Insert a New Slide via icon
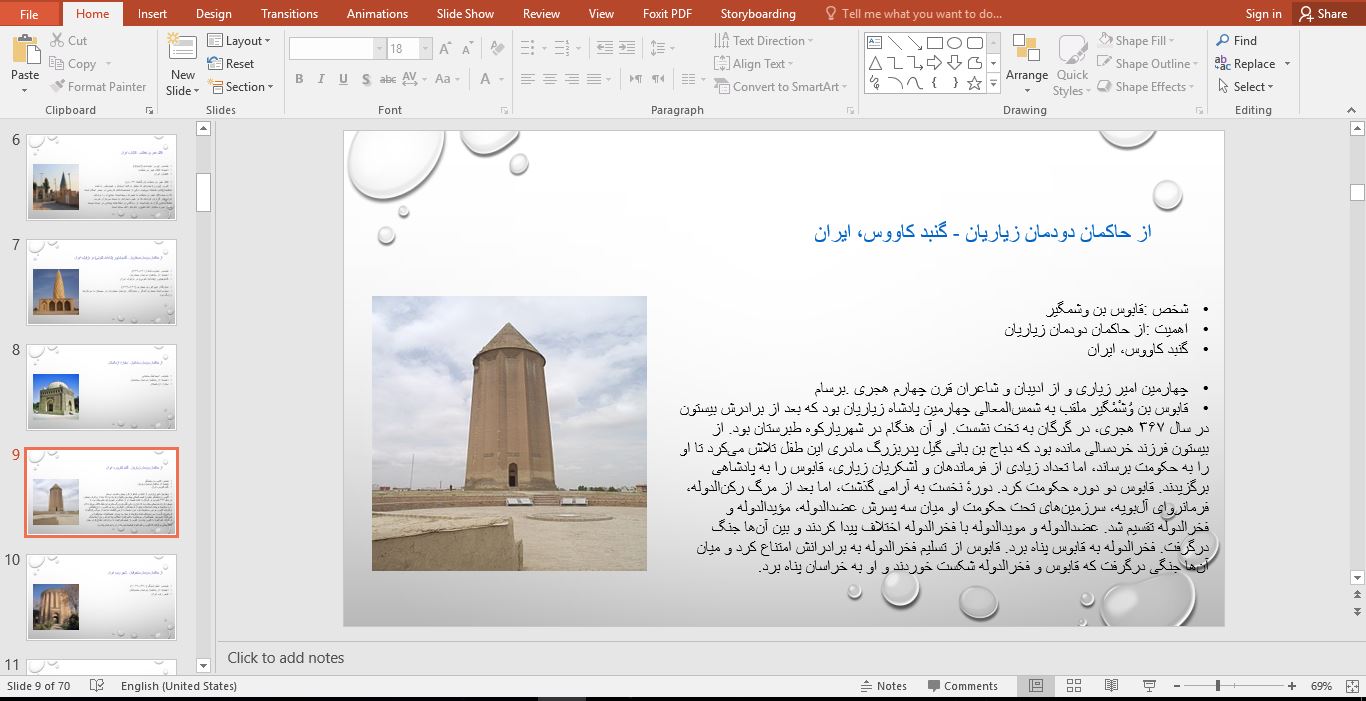Image resolution: width=1366 pixels, height=701 pixels. pos(182,48)
